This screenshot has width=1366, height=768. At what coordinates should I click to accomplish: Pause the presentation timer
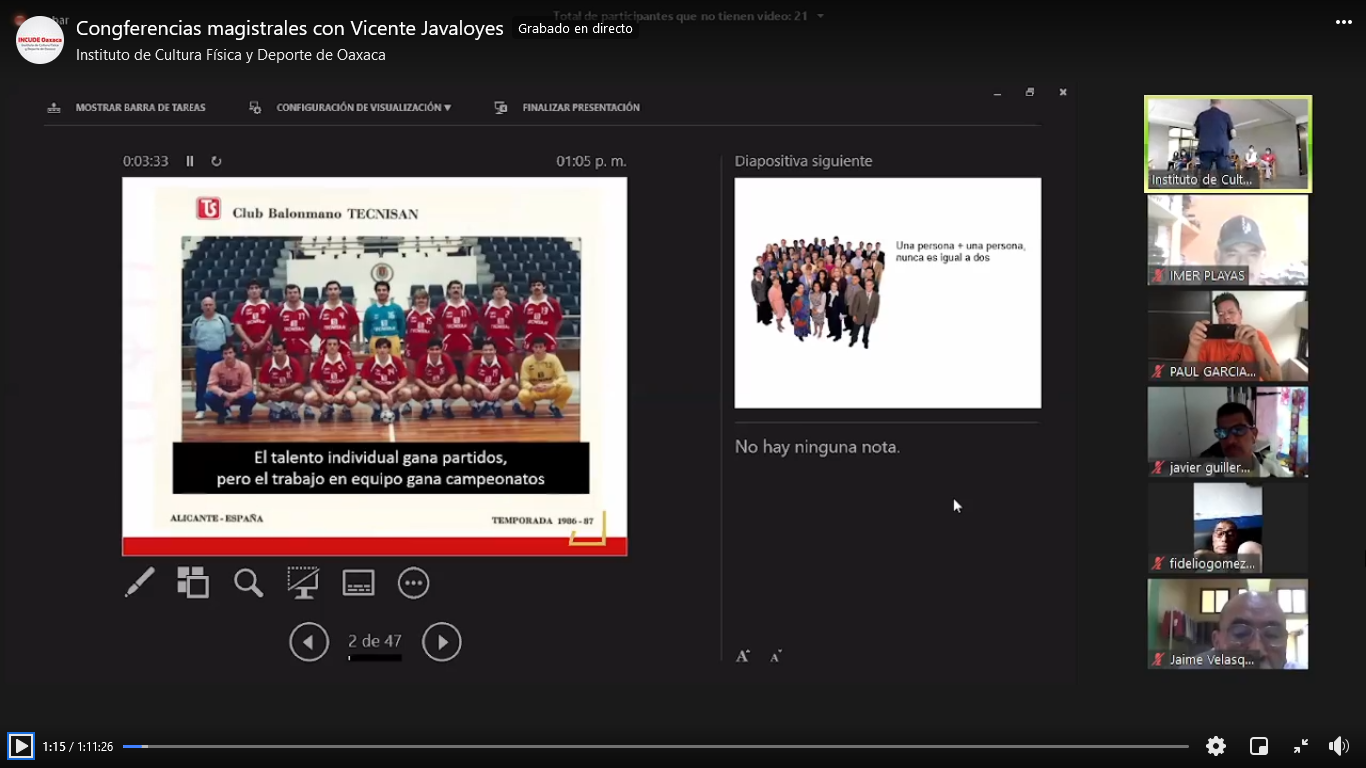[x=190, y=161]
